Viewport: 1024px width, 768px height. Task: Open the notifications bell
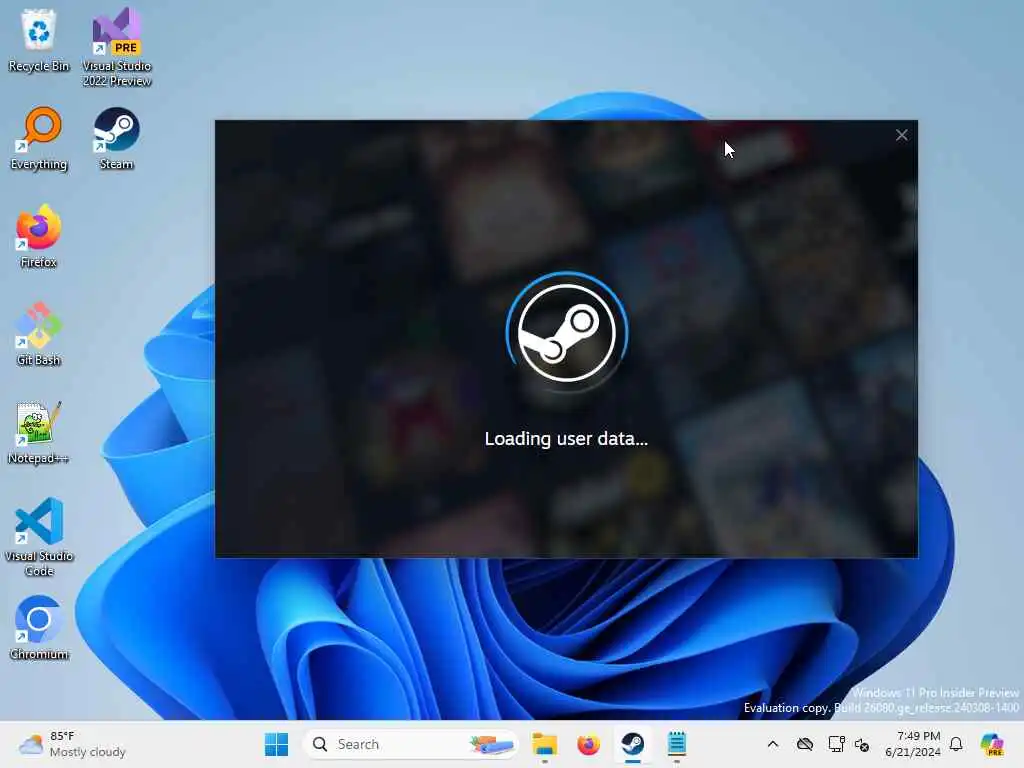[956, 744]
